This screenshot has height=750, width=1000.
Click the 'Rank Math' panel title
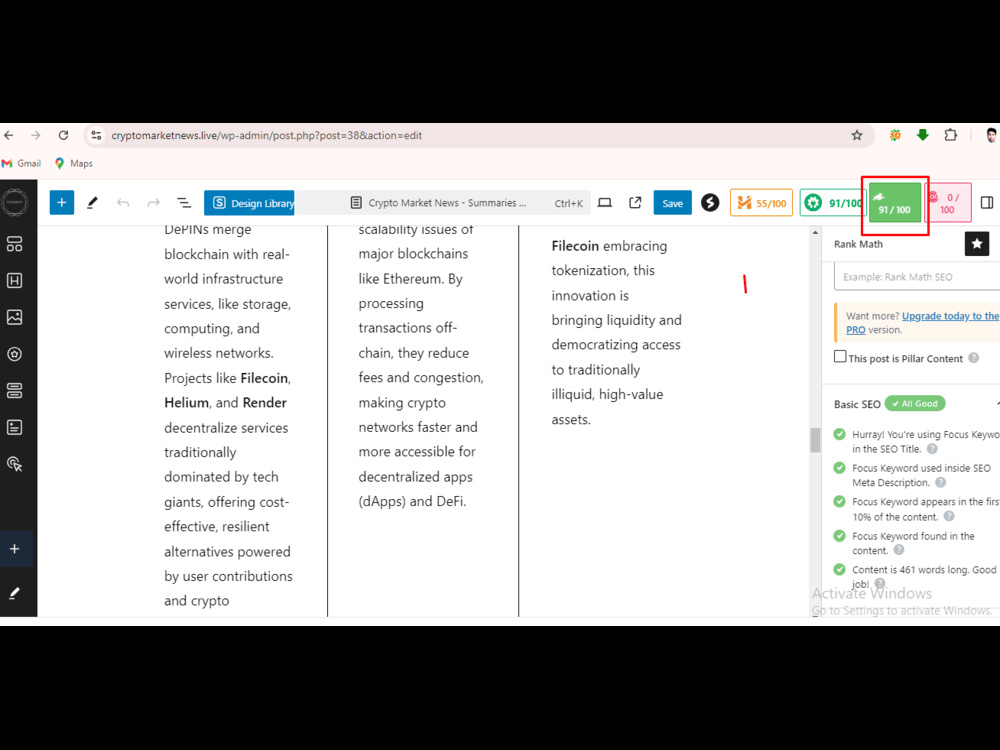coord(858,244)
